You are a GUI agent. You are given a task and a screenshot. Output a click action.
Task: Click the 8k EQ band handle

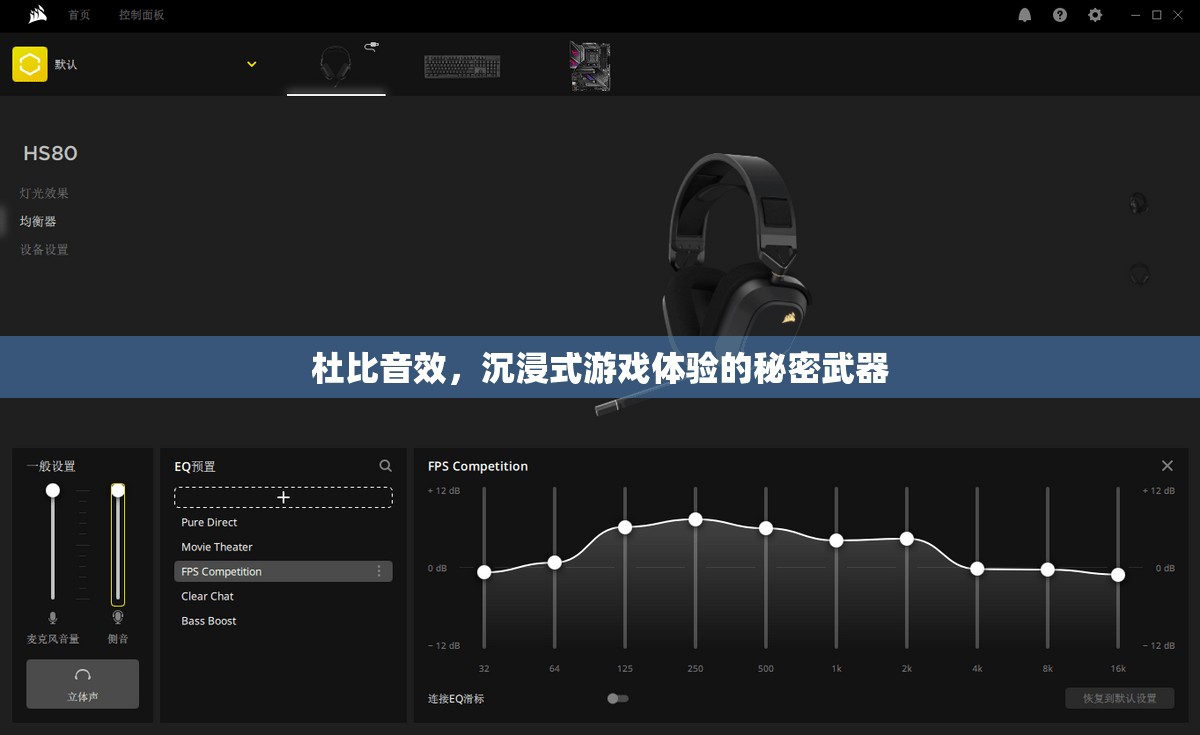(1048, 569)
